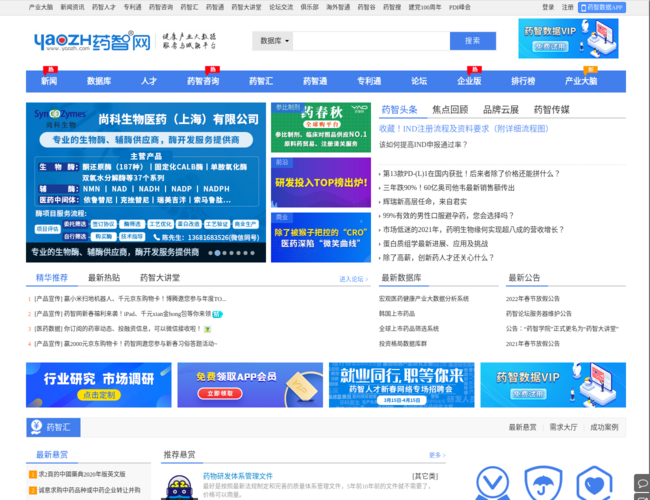Open 最新悬赏 in the 药智汇 header bar
Screen dimensions: 650x500
(522, 427)
